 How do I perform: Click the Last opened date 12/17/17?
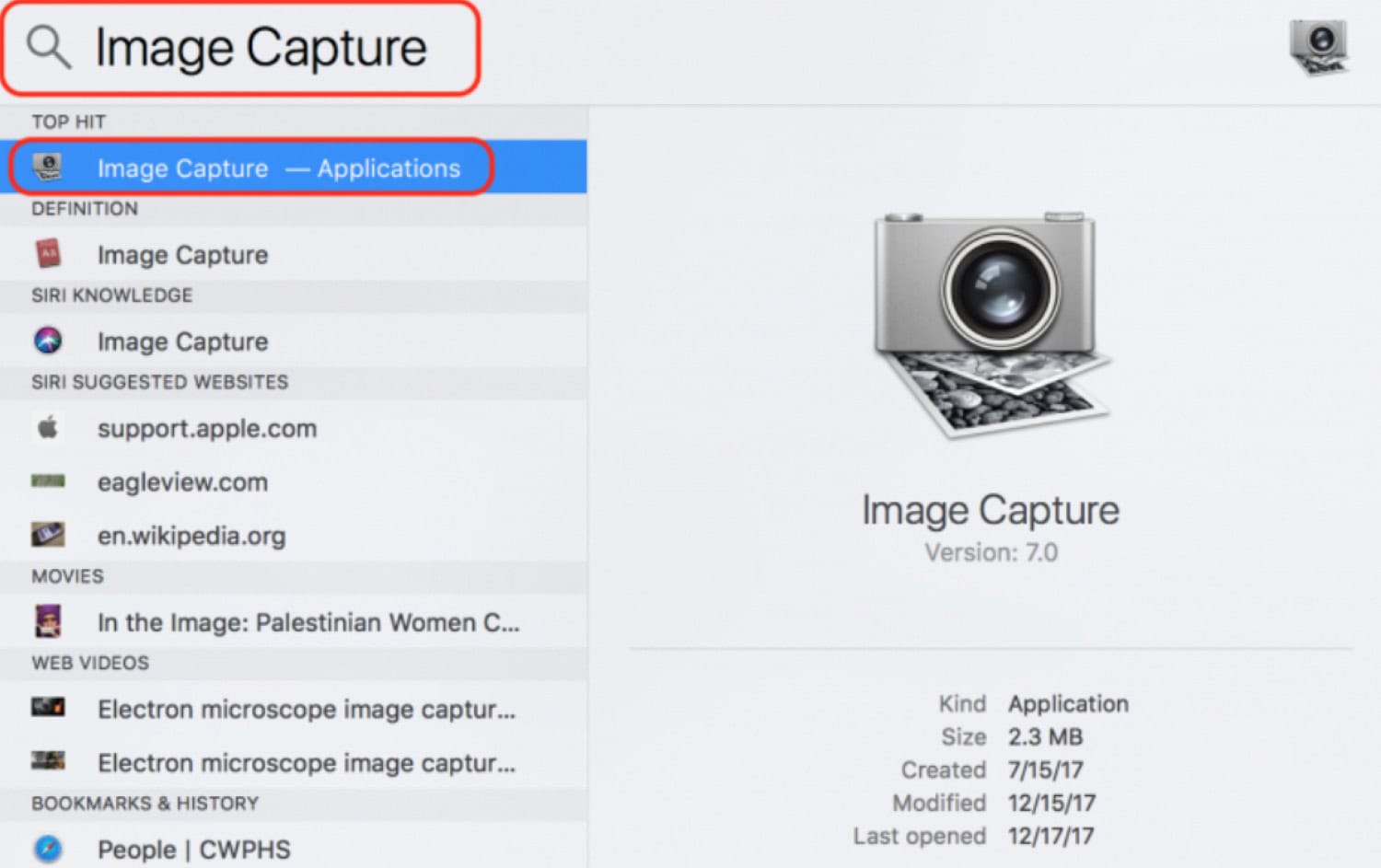[1051, 836]
